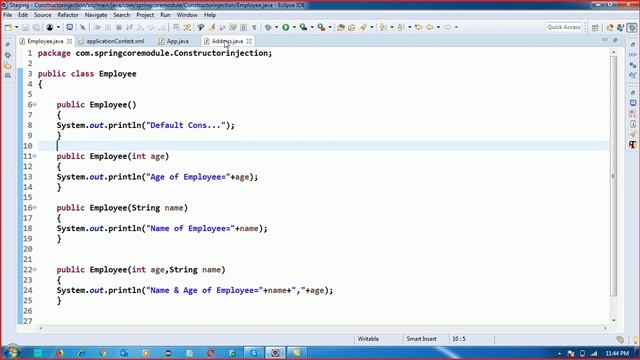Close the Employee.java tab

point(69,41)
